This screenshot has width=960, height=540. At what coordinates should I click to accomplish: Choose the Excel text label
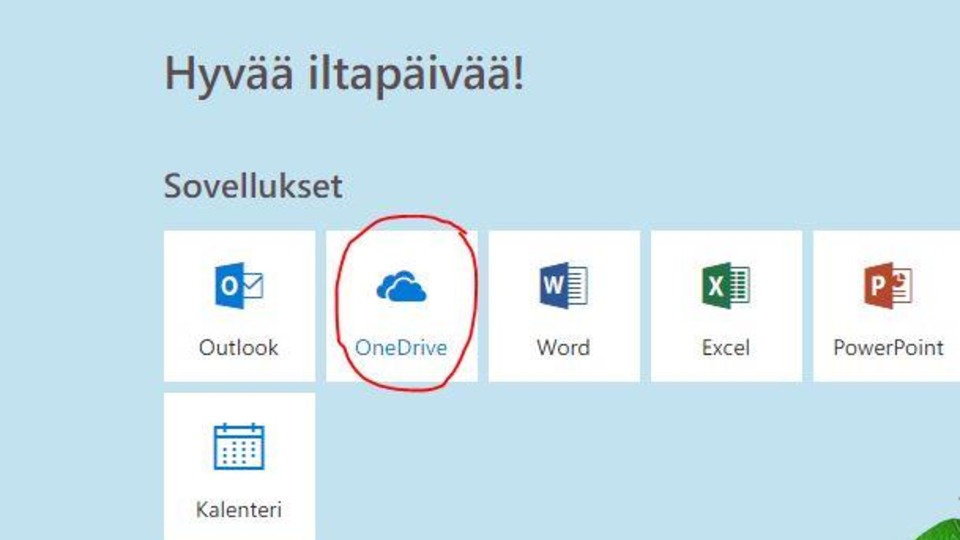coord(725,348)
